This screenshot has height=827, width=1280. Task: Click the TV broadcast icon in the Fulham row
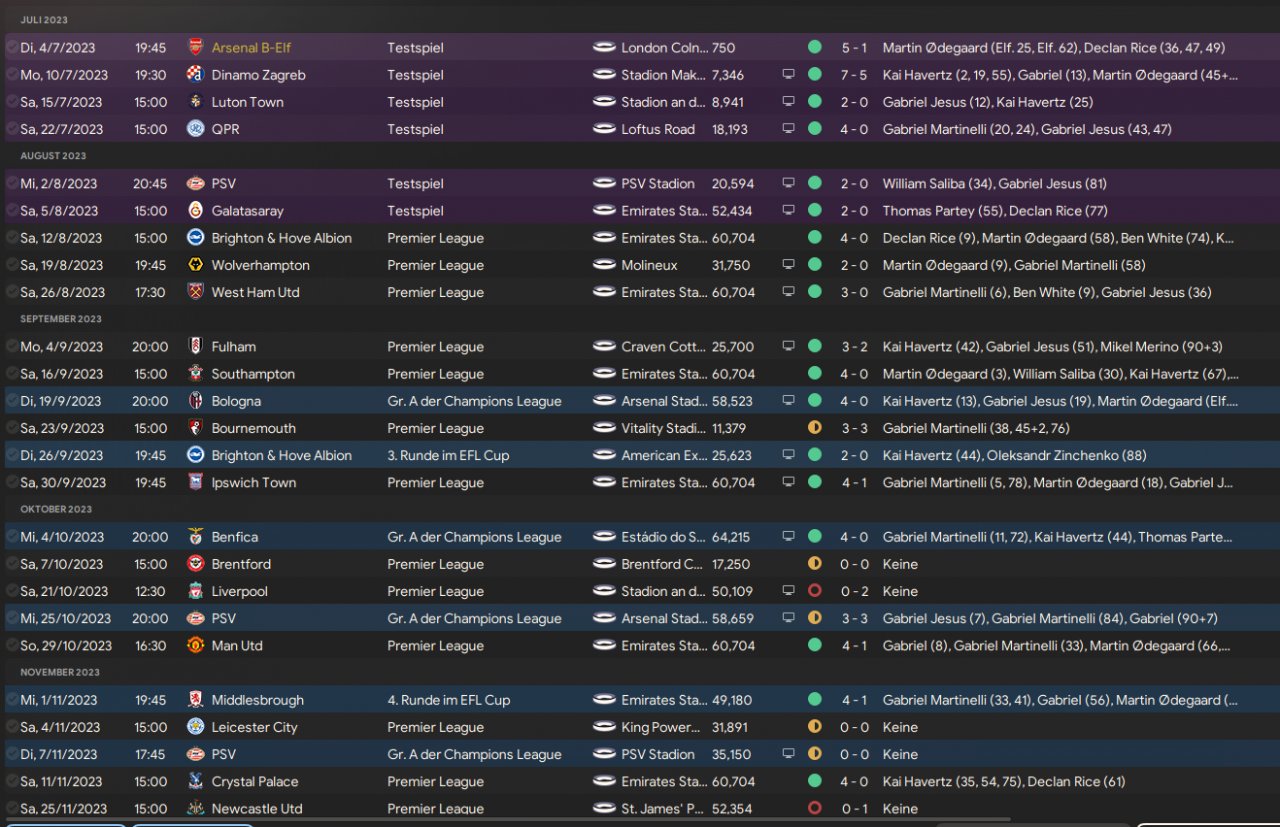point(788,347)
